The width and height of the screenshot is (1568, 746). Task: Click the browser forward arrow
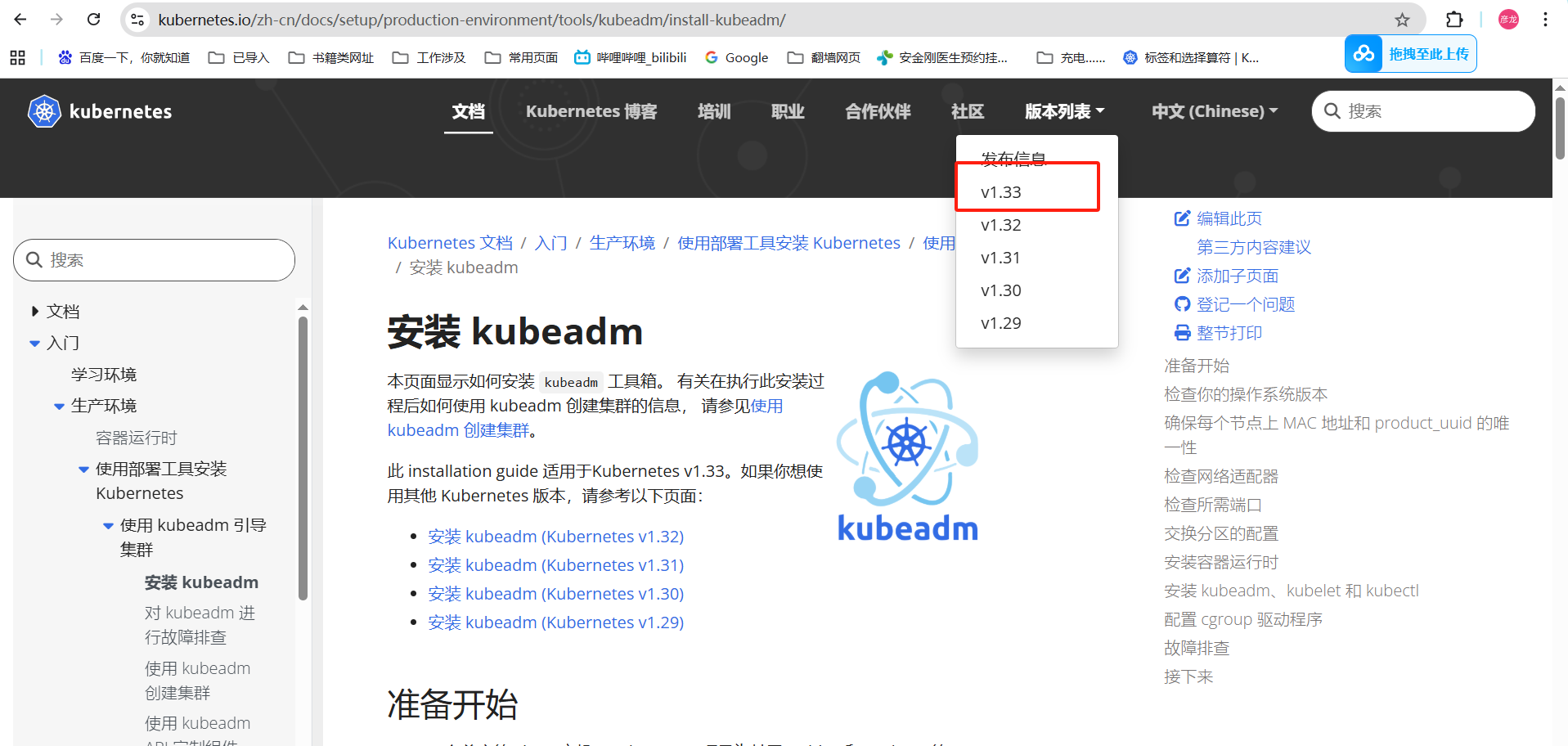56,20
